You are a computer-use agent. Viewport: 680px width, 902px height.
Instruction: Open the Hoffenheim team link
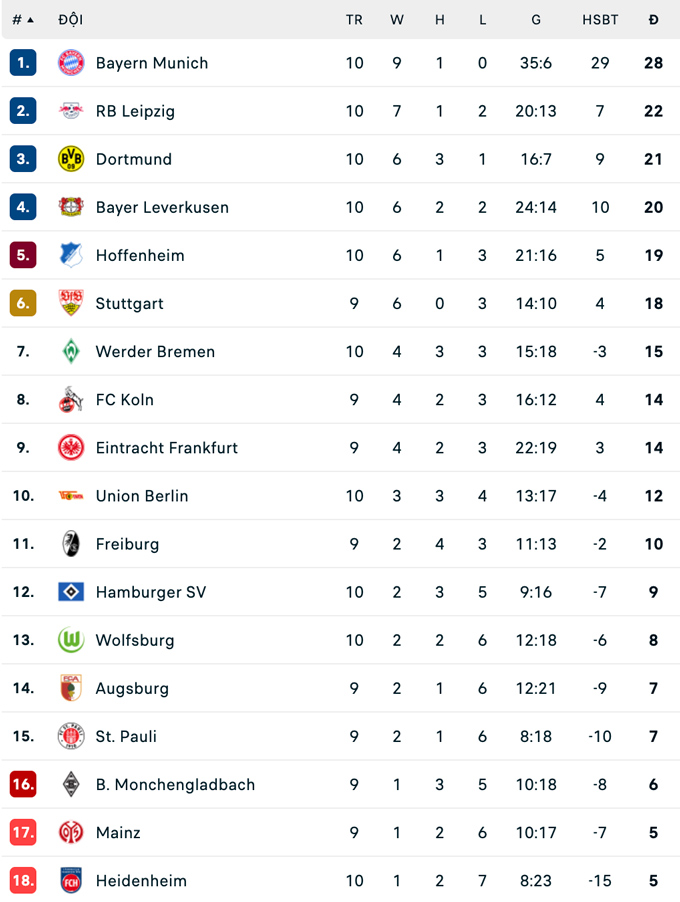click(140, 255)
